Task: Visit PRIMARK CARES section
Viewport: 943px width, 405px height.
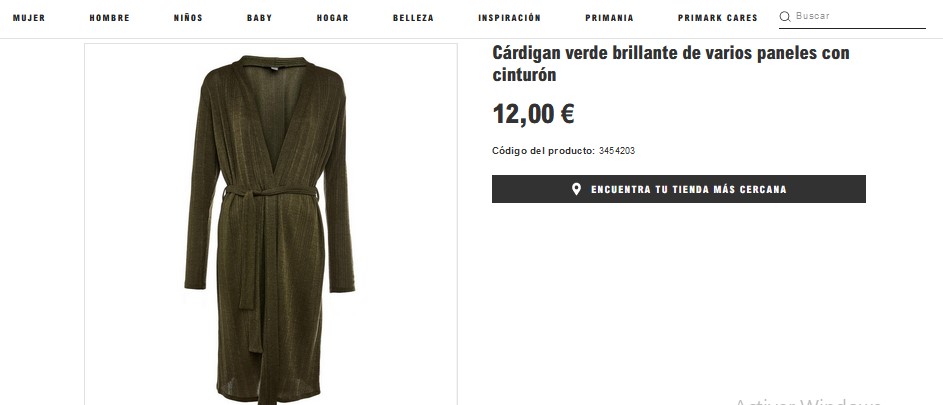Action: [717, 18]
